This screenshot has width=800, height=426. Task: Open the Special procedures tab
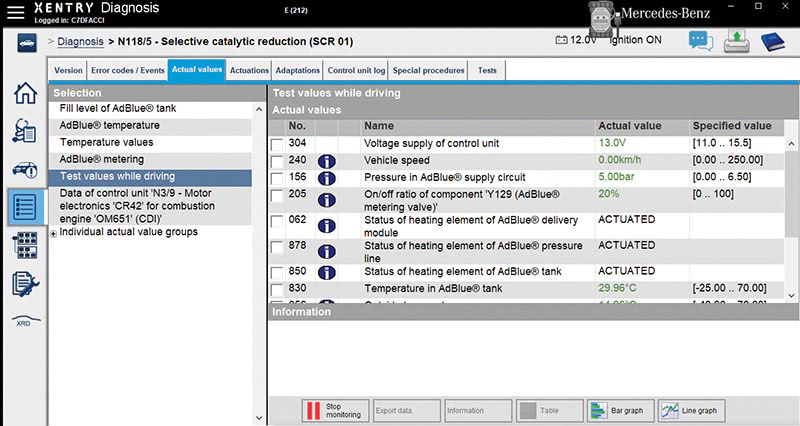429,70
